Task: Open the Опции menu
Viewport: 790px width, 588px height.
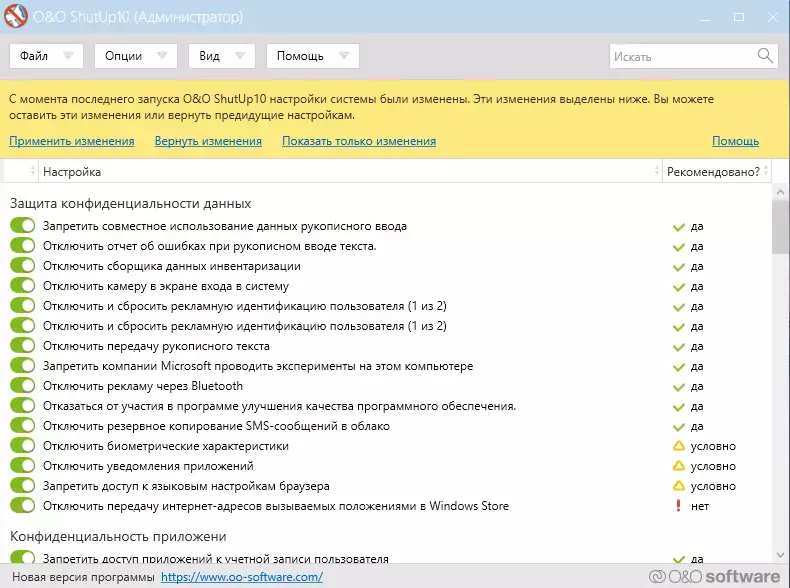Action: 136,55
